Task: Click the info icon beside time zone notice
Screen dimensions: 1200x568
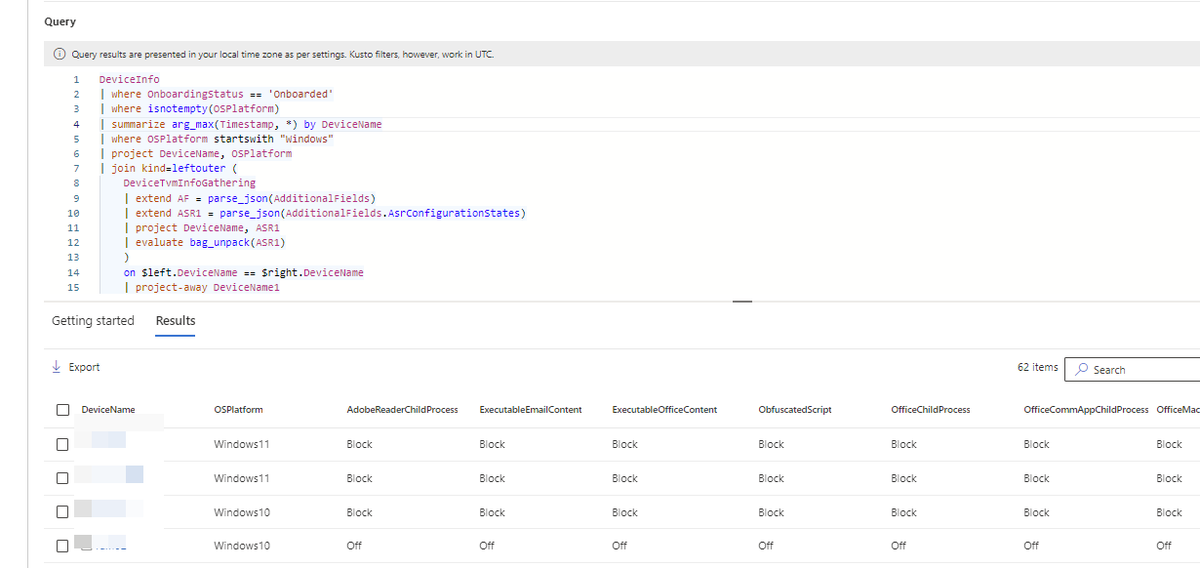Action: tap(60, 54)
